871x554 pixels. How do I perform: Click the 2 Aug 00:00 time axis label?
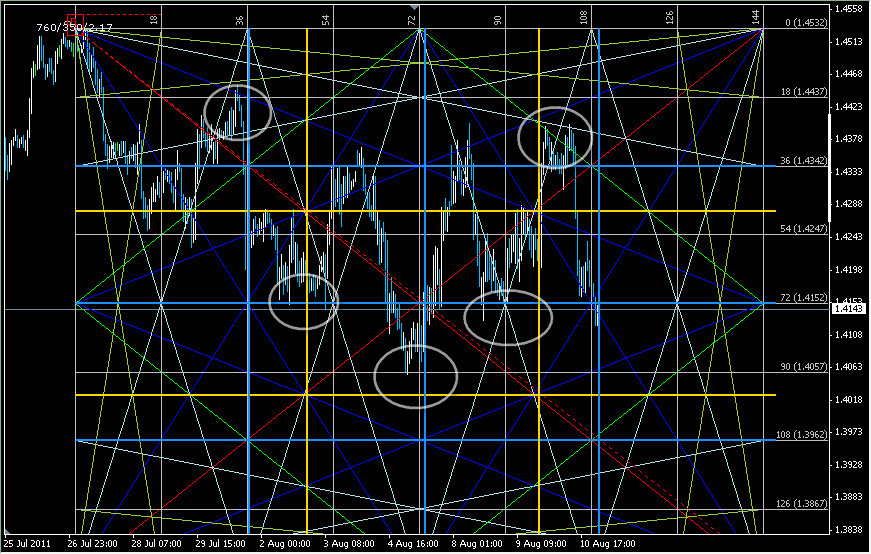pos(285,543)
